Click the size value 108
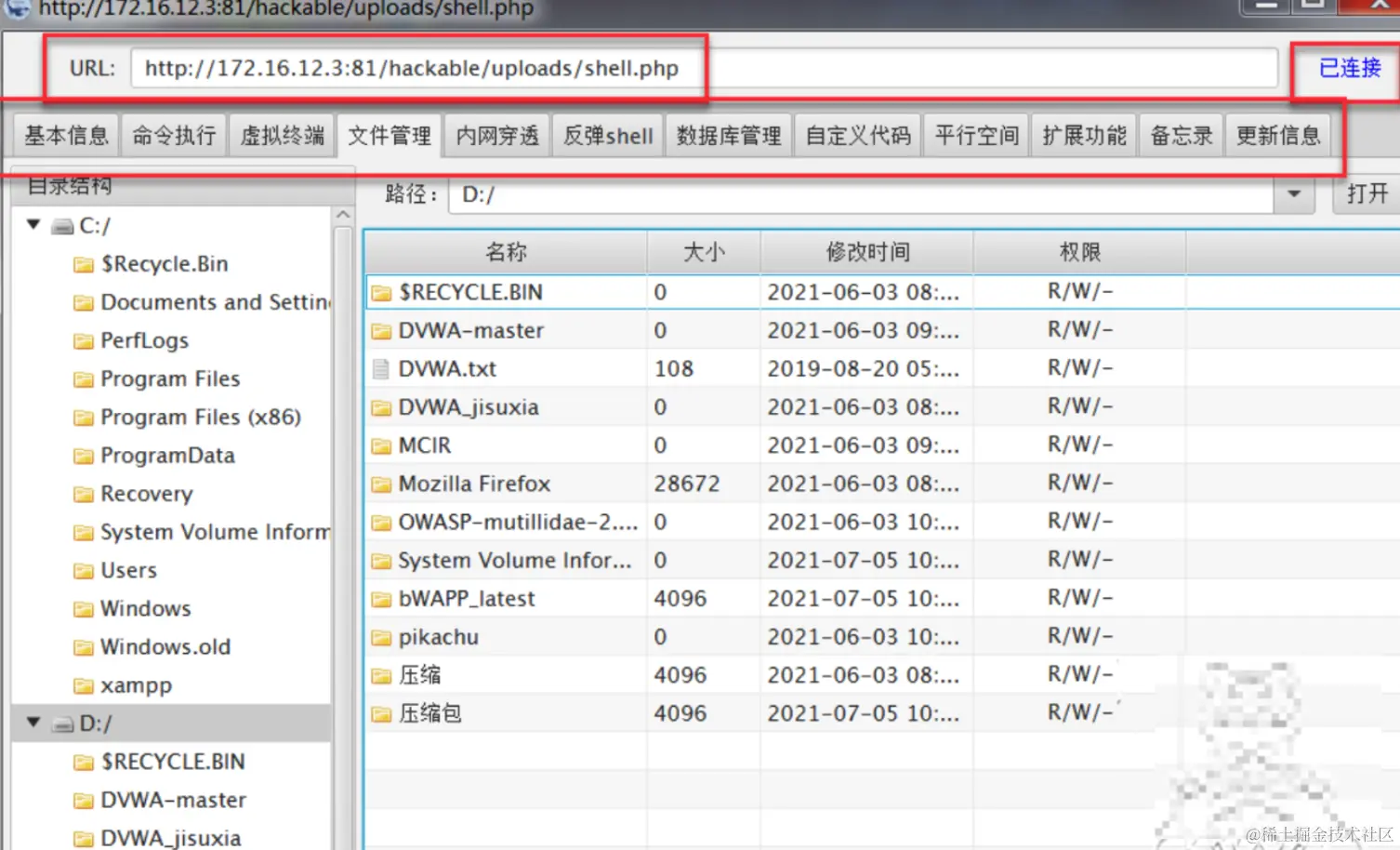This screenshot has height=850, width=1400. (x=674, y=369)
